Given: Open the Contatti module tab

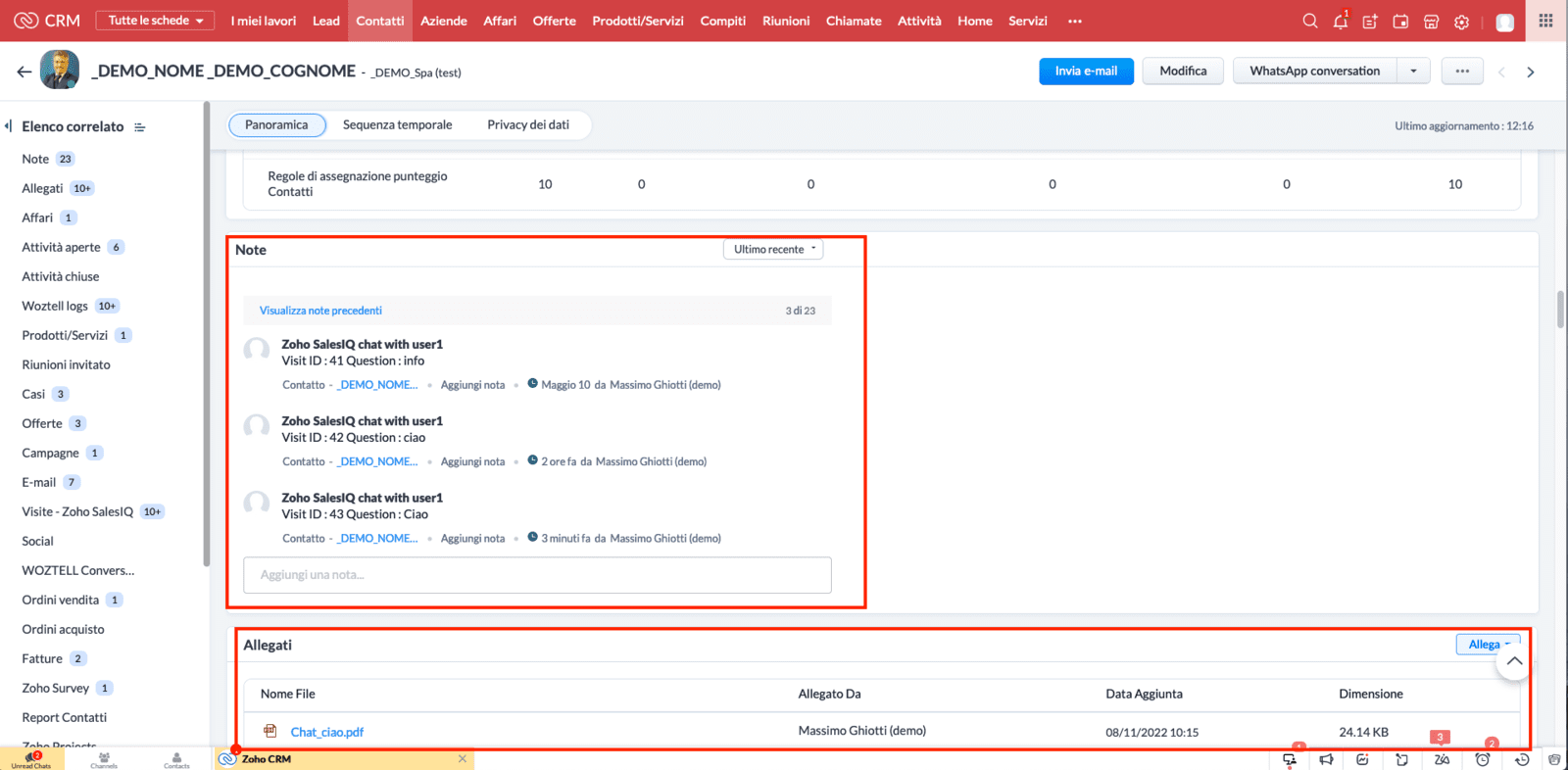Looking at the screenshot, I should (x=380, y=21).
